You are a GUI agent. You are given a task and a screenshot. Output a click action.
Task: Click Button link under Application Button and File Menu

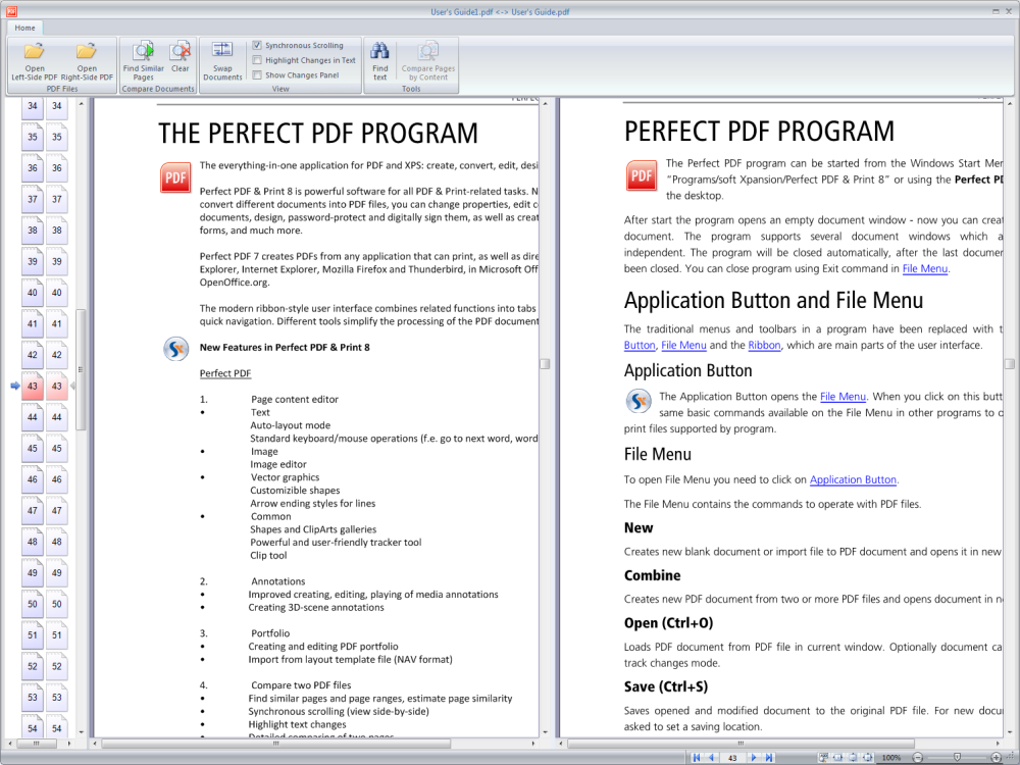(639, 345)
